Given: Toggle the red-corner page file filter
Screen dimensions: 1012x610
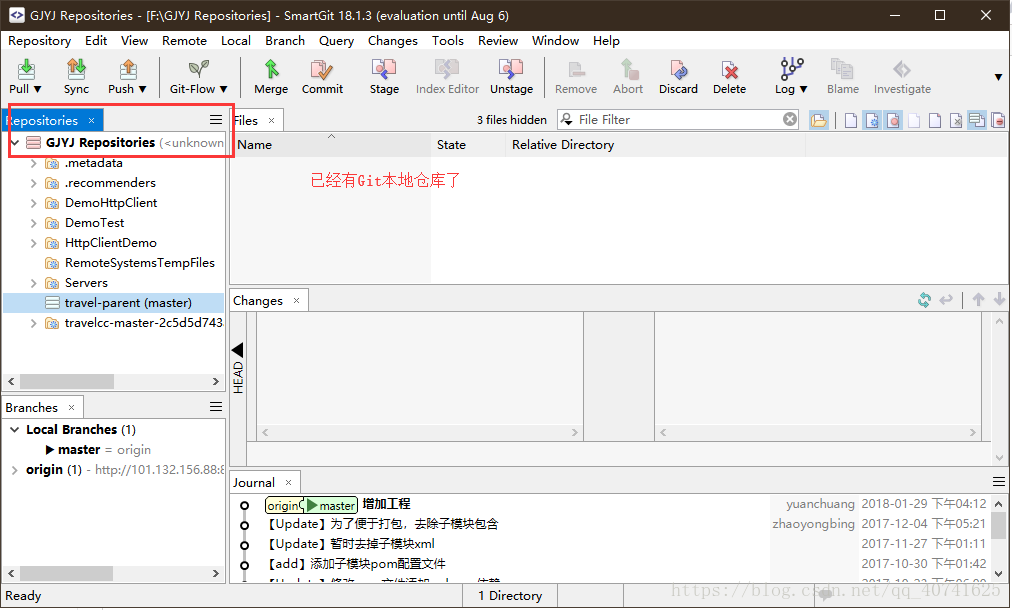Looking at the screenshot, I should point(935,120).
